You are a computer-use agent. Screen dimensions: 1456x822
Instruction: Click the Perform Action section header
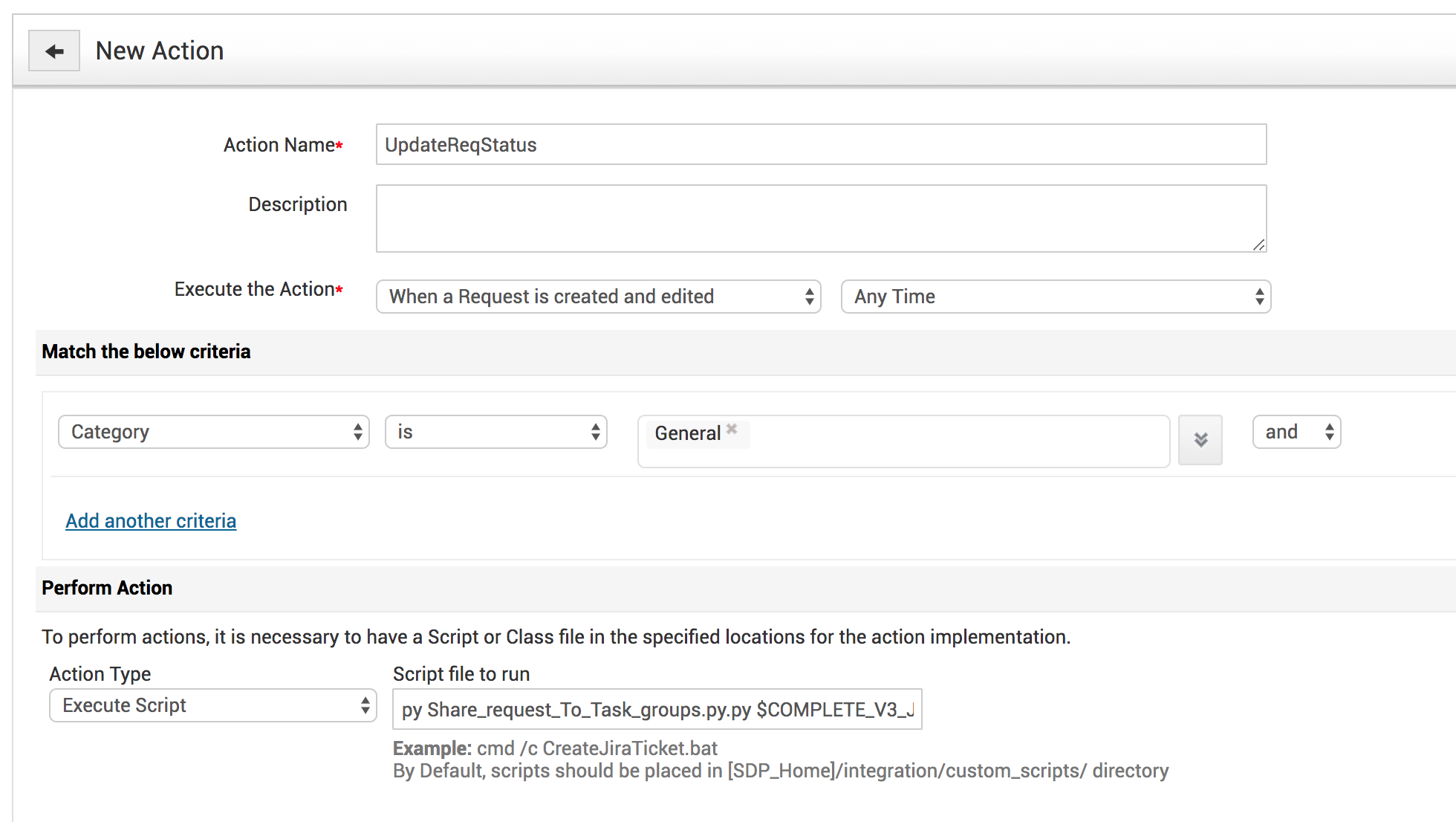coord(107,588)
